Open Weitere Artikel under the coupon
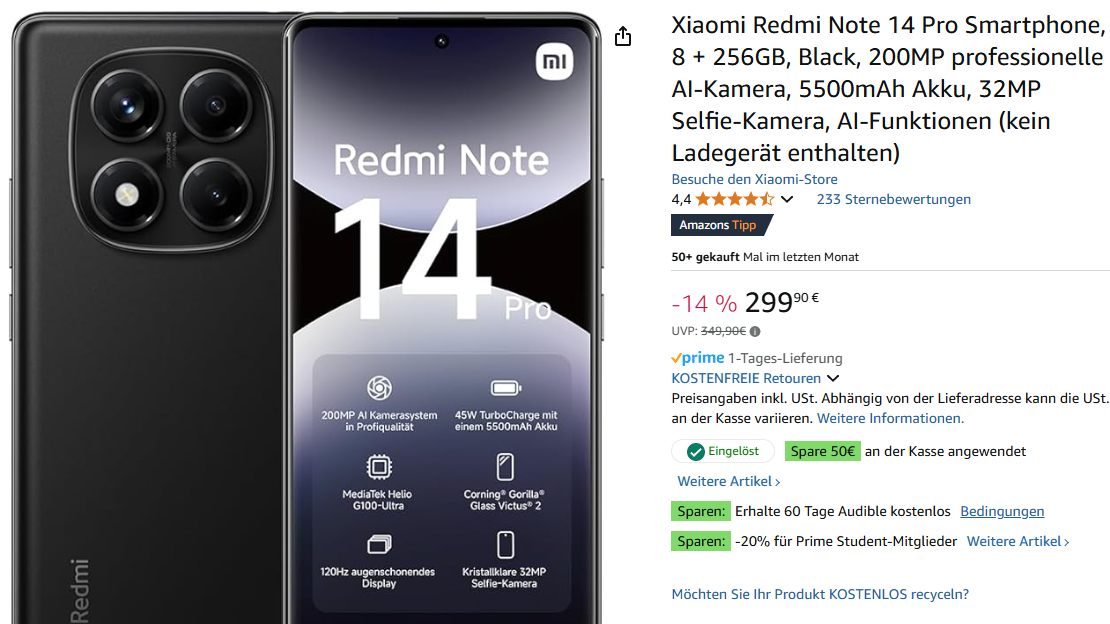Image resolution: width=1110 pixels, height=624 pixels. coord(729,482)
